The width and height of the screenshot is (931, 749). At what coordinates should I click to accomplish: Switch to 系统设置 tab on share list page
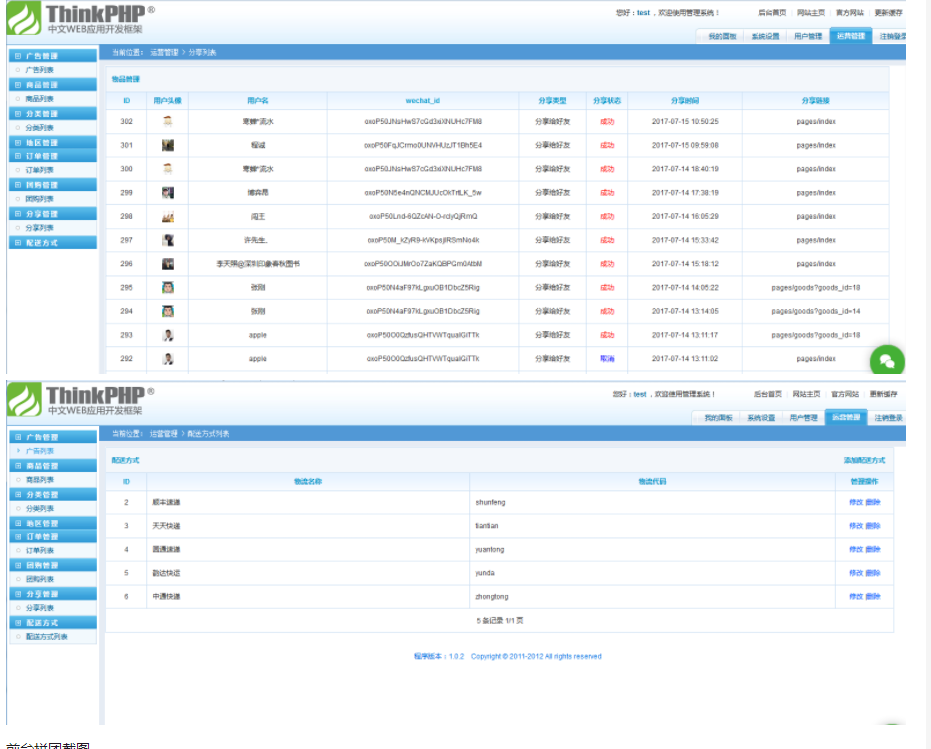[765, 36]
